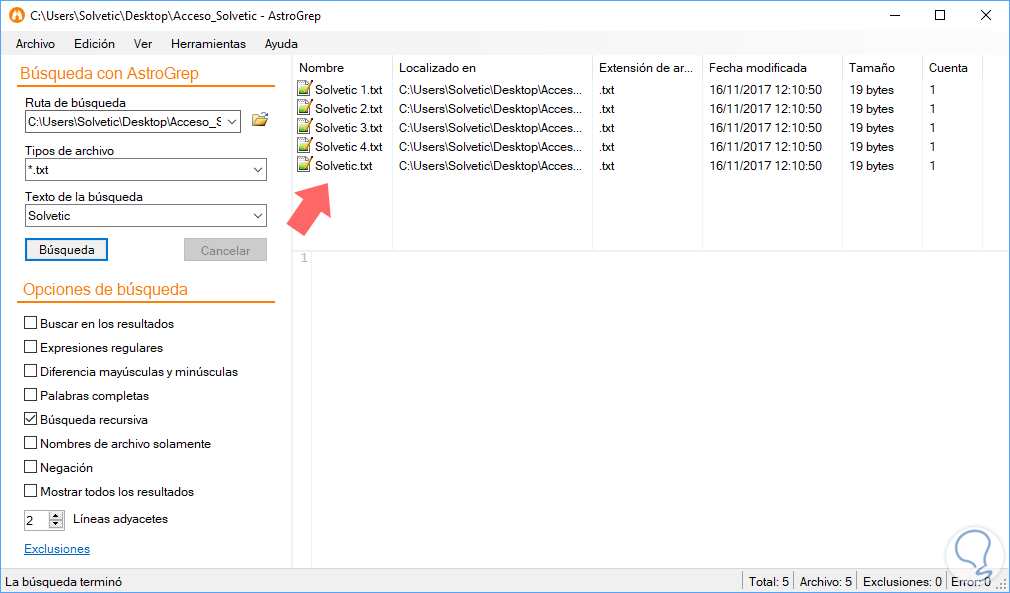1010x593 pixels.
Task: Select the Solvetic 4.txt file name
Action: 348,146
